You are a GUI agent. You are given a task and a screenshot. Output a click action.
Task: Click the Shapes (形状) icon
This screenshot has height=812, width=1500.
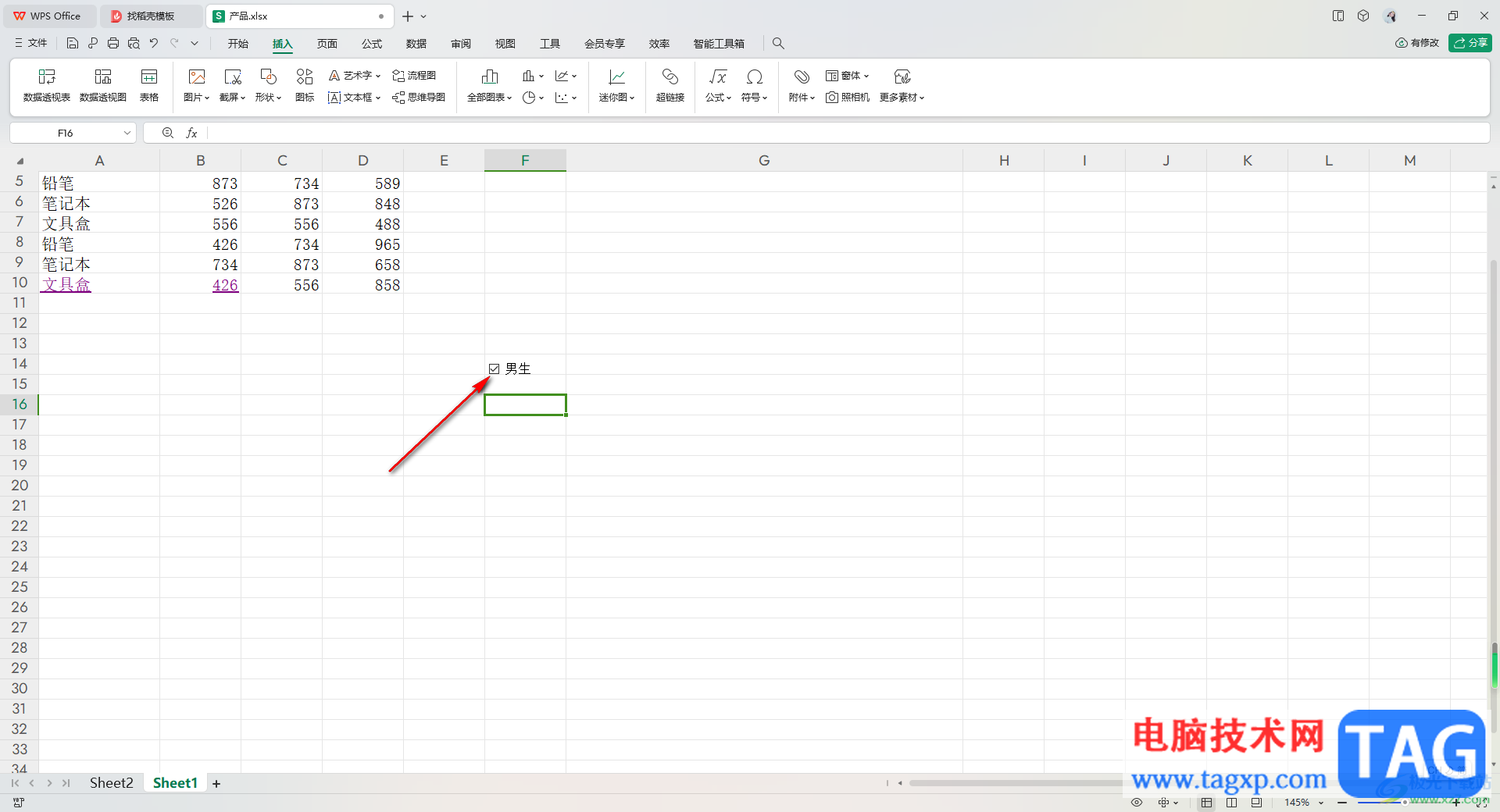click(x=268, y=77)
